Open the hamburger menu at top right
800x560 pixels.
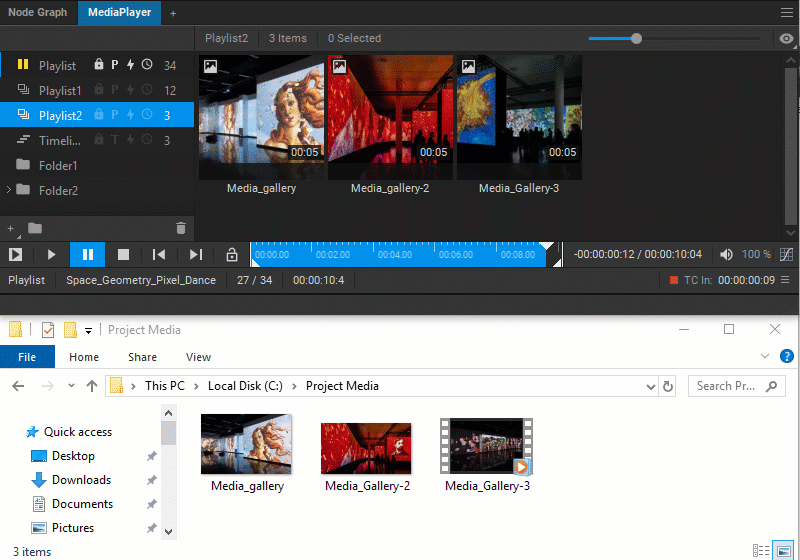click(x=786, y=12)
